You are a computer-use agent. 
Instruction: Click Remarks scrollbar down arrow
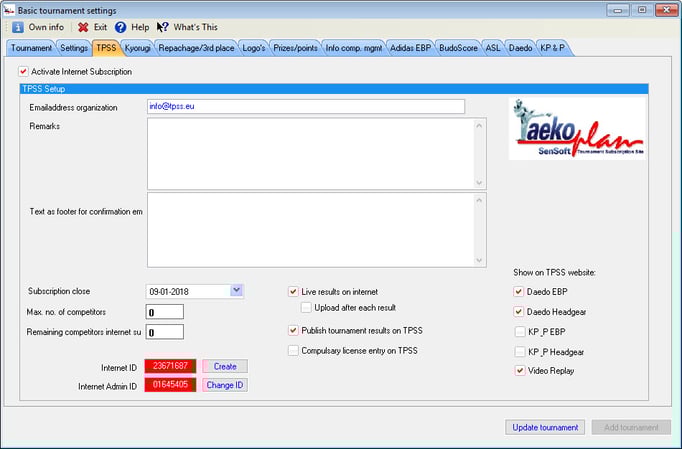pos(479,183)
